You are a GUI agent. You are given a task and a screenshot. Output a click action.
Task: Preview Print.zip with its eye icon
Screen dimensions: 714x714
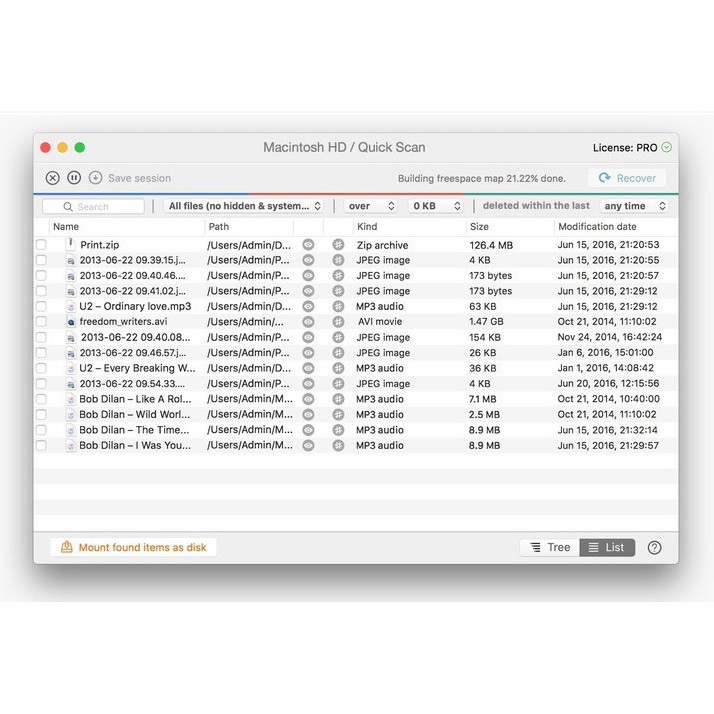tap(308, 245)
